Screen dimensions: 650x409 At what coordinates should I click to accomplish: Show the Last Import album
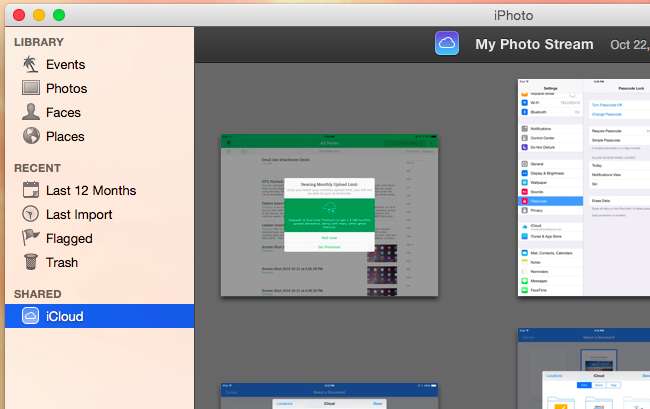pyautogui.click(x=99, y=214)
